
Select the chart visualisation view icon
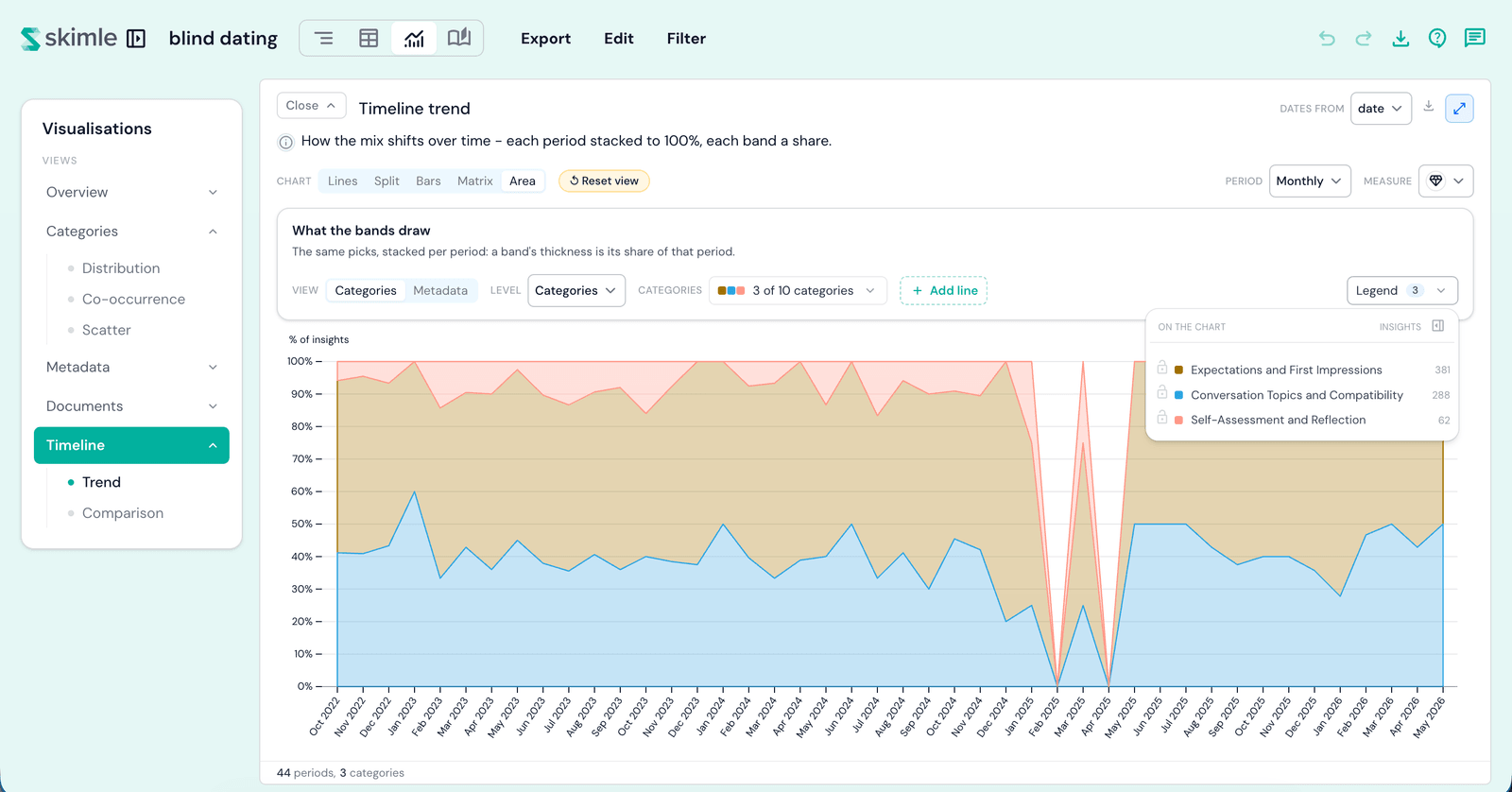coord(414,39)
